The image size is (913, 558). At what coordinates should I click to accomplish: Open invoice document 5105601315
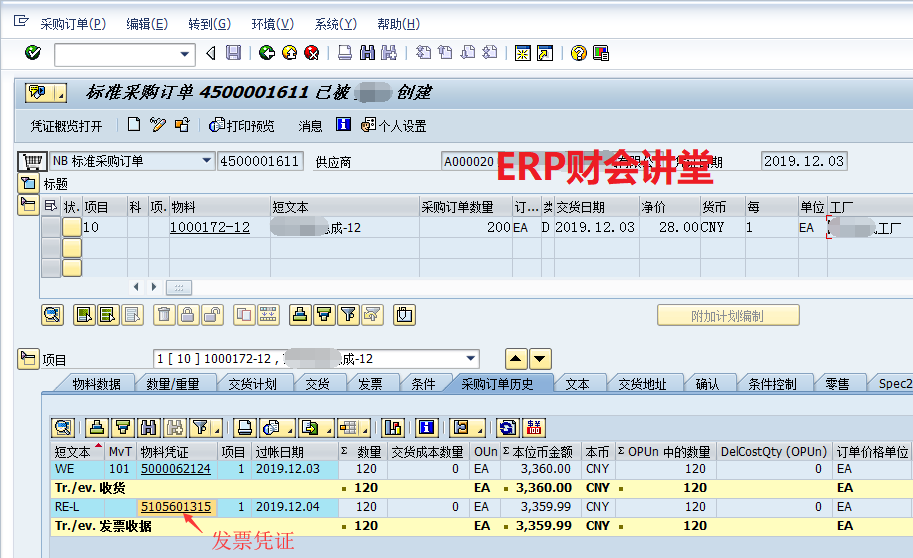pyautogui.click(x=176, y=507)
